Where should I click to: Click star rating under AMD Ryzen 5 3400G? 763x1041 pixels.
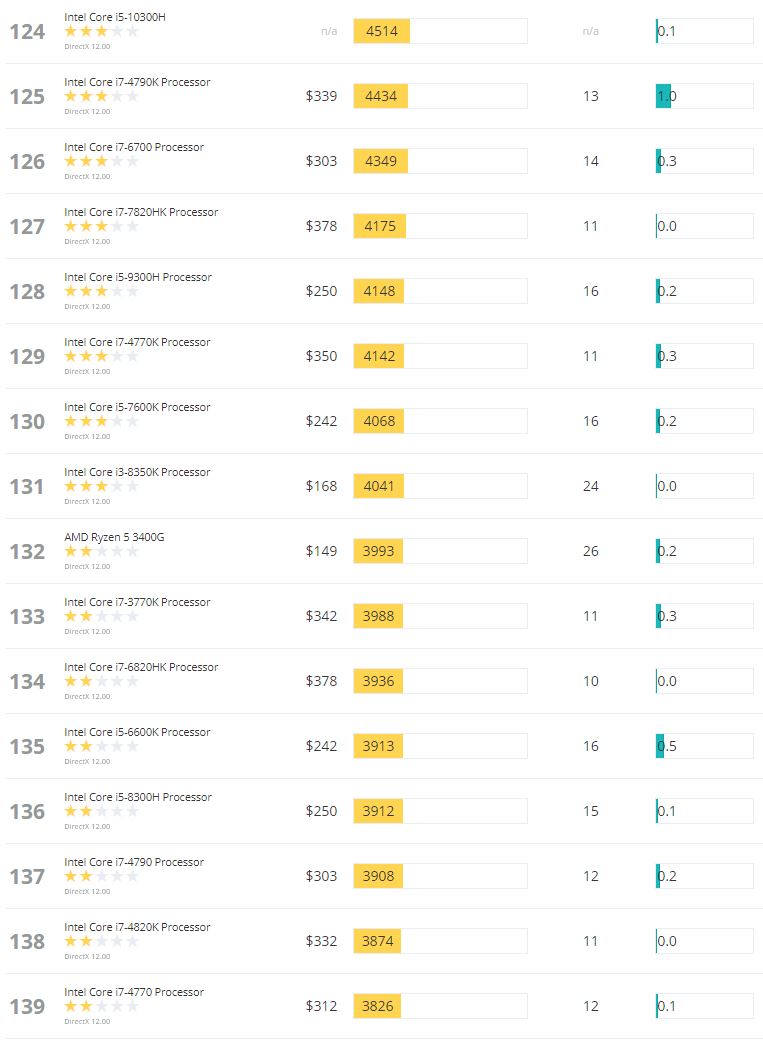[101, 551]
